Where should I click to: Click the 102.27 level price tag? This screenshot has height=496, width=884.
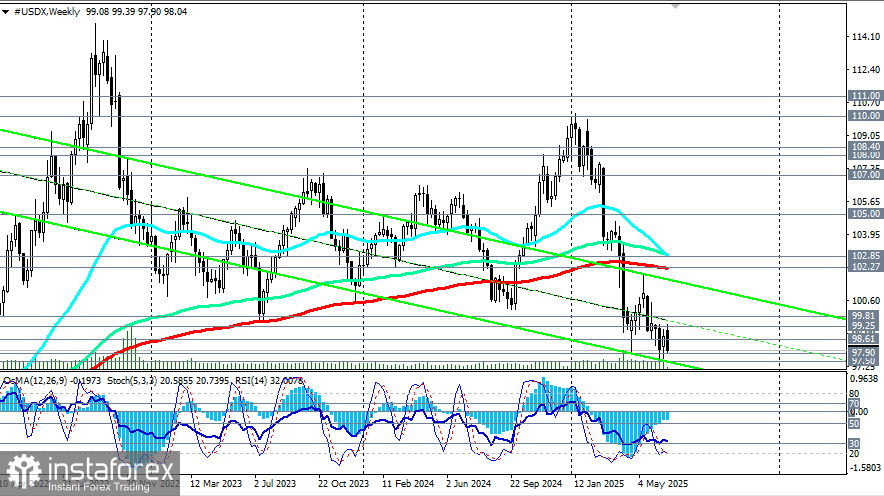[865, 266]
